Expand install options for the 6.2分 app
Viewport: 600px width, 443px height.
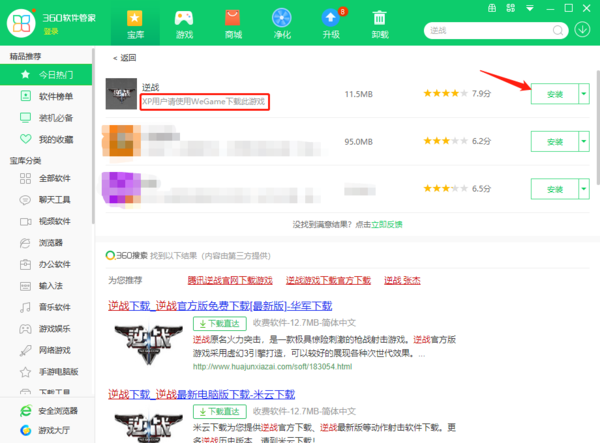[x=584, y=141]
